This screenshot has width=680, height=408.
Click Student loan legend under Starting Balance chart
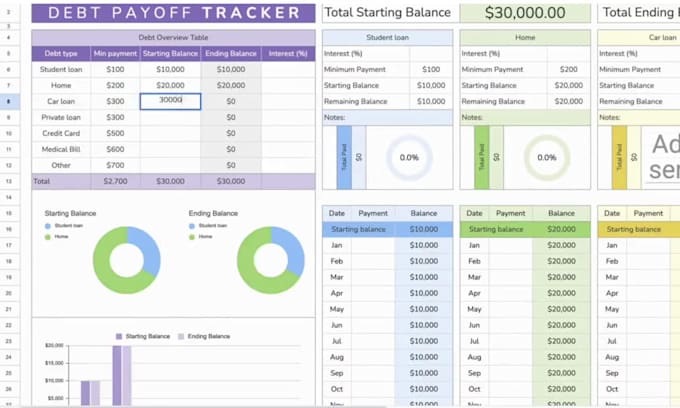64,226
